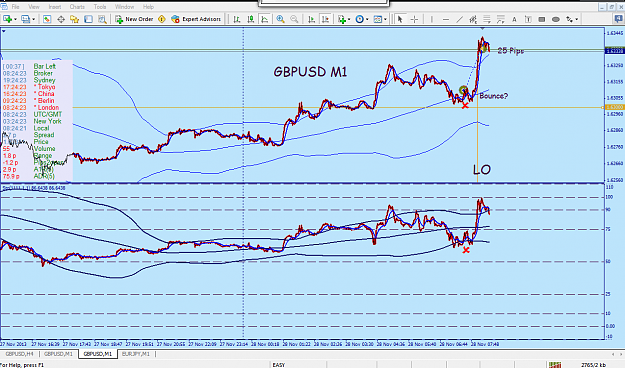Toggle the Market Watch panel
The image size is (625, 368).
[x=47, y=19]
